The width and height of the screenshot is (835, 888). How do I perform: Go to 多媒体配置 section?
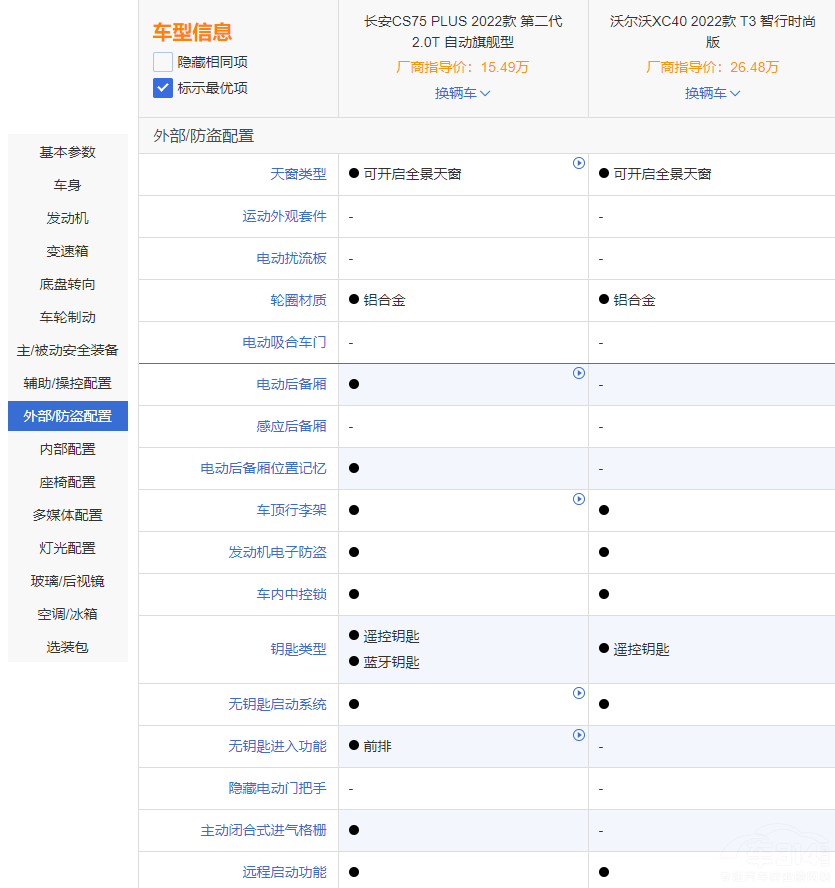click(67, 515)
